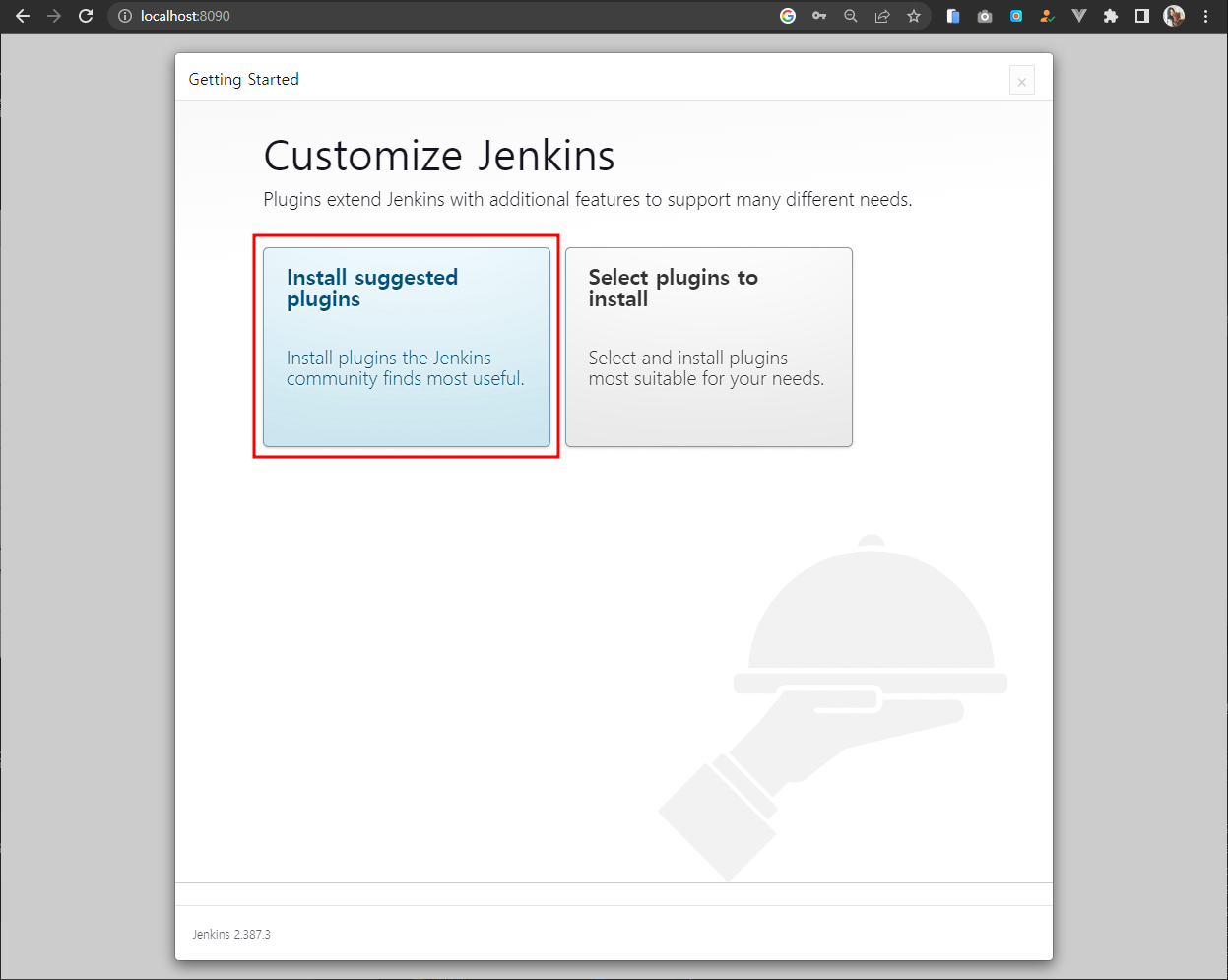
Task: Open the Chrome three-dot menu
Action: click(1206, 16)
